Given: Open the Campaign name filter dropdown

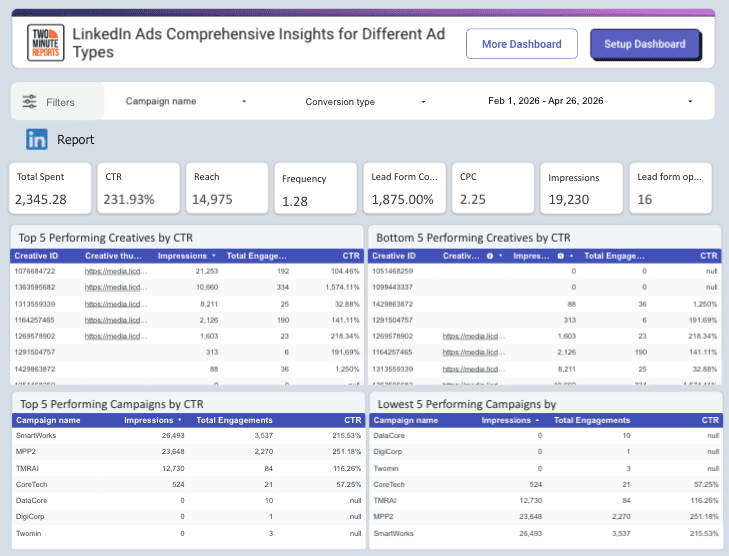Looking at the screenshot, I should coord(186,101).
